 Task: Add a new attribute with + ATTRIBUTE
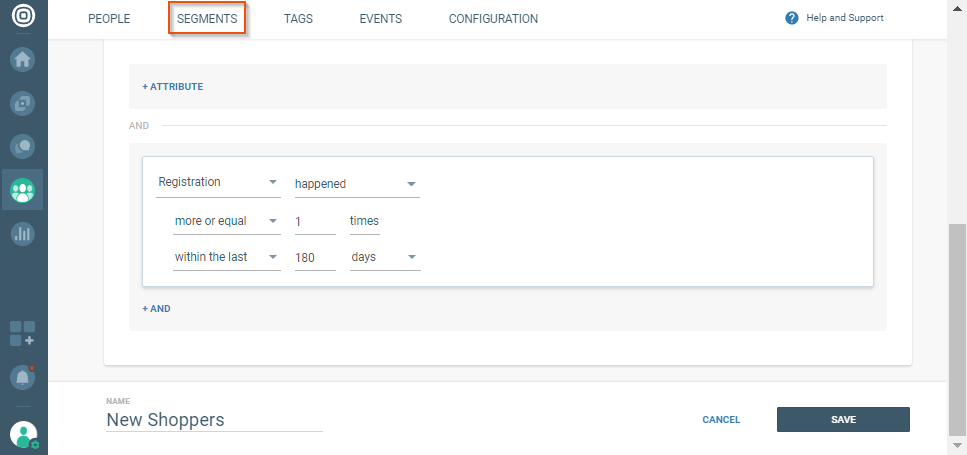(172, 87)
